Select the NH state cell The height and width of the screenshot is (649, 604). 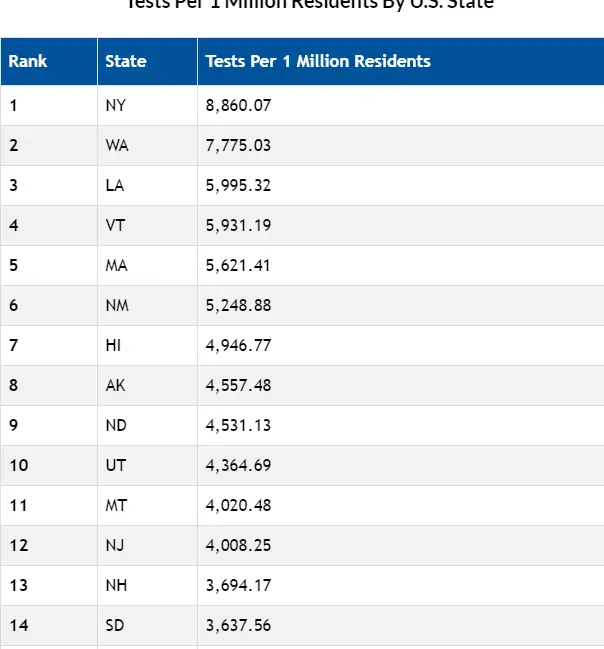click(x=117, y=585)
